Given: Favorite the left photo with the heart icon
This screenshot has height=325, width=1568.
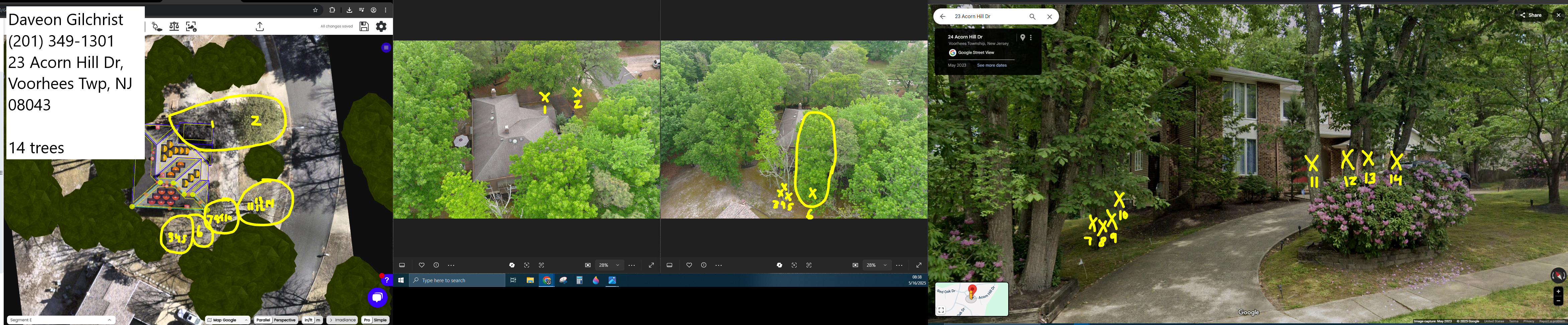Looking at the screenshot, I should [421, 265].
